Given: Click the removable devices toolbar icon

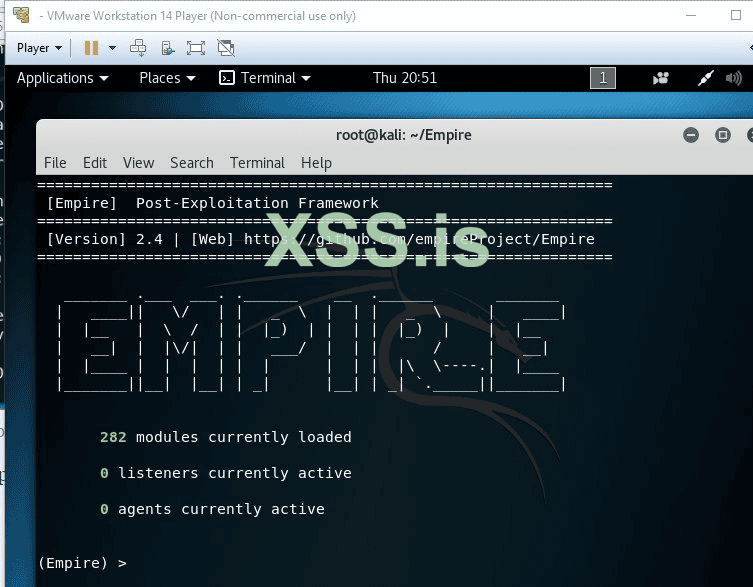Looking at the screenshot, I should (168, 48).
